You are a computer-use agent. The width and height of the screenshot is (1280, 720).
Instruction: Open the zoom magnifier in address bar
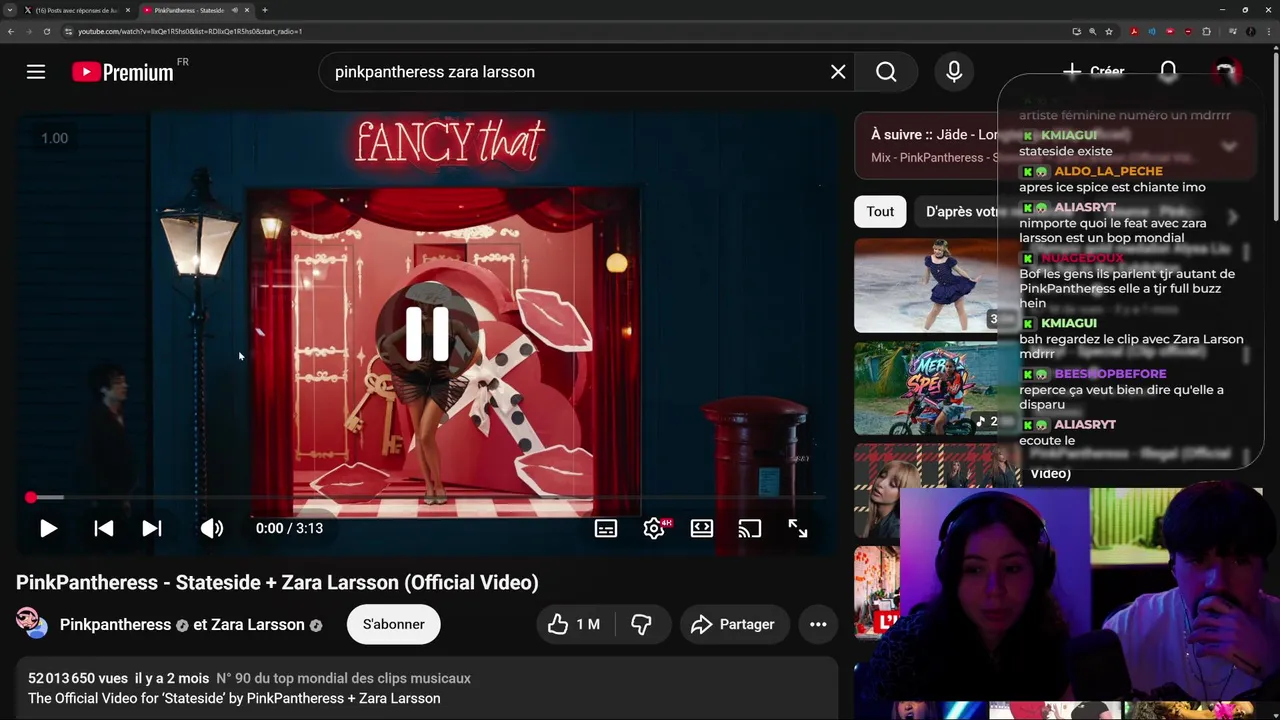pyautogui.click(x=1093, y=31)
